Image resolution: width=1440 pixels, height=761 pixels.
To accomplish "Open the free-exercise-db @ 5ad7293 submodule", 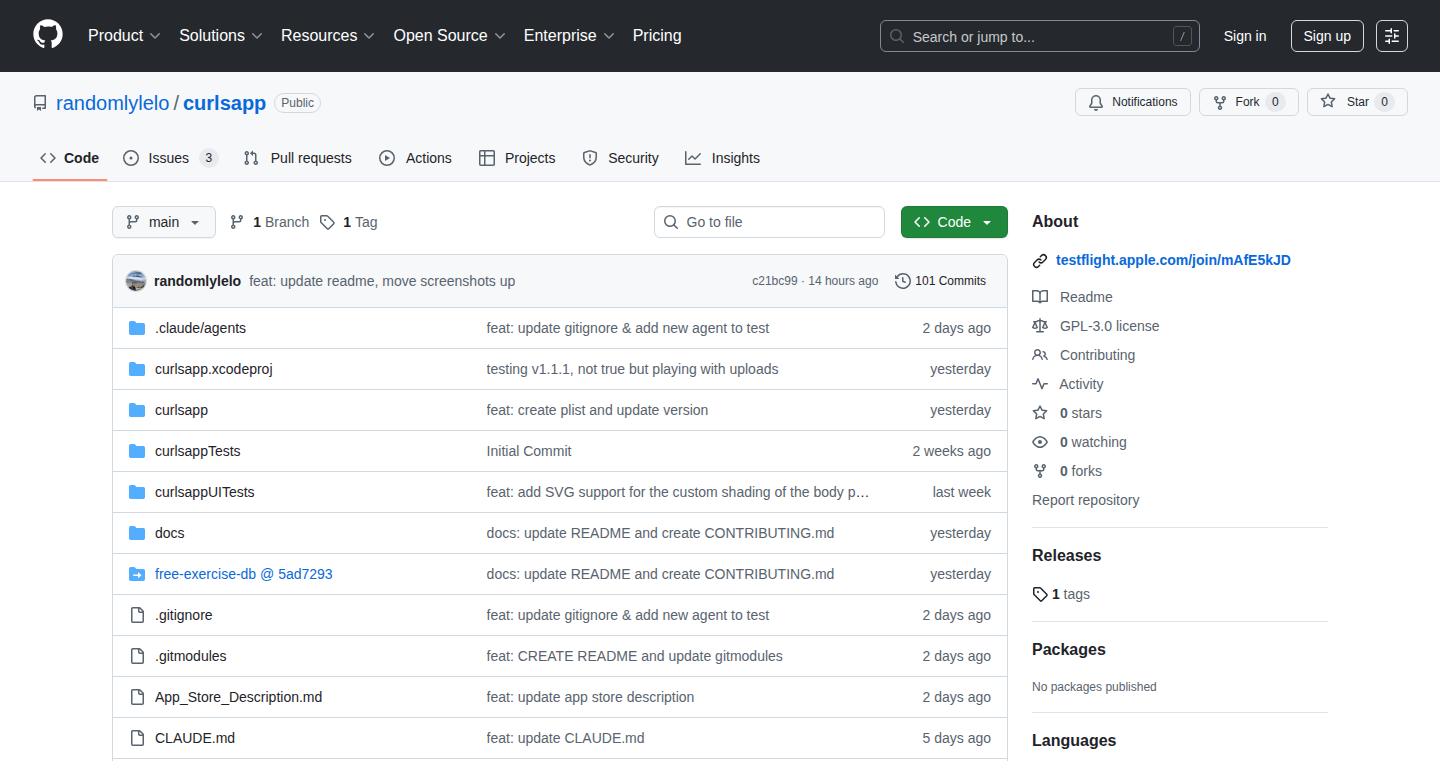I will 244,574.
